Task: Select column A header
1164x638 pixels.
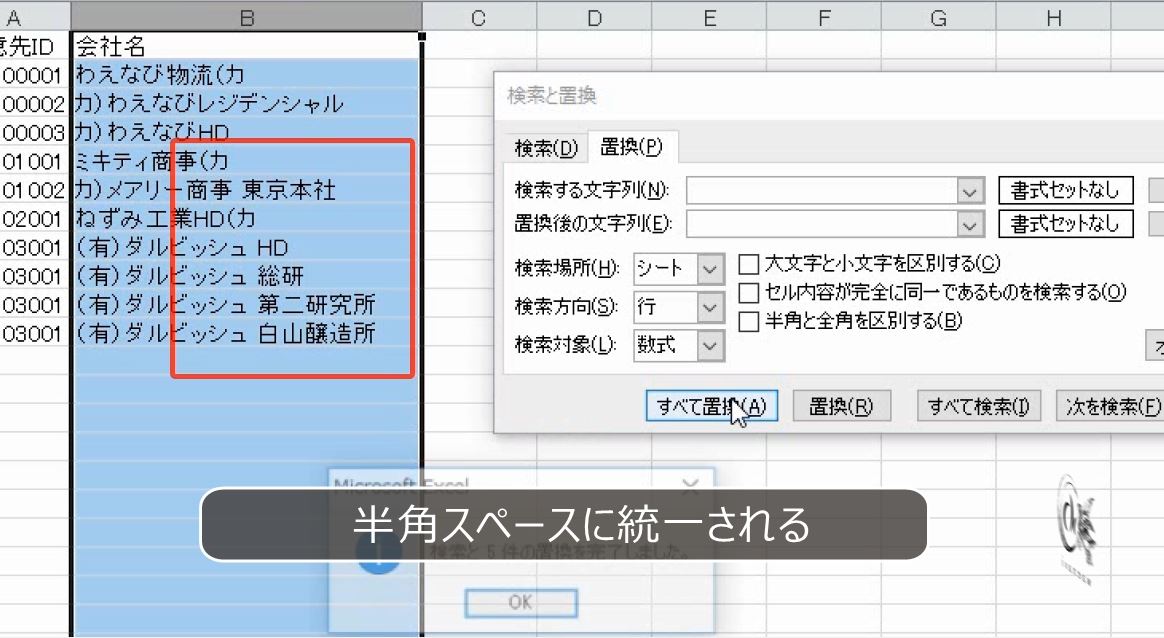Action: (35, 17)
